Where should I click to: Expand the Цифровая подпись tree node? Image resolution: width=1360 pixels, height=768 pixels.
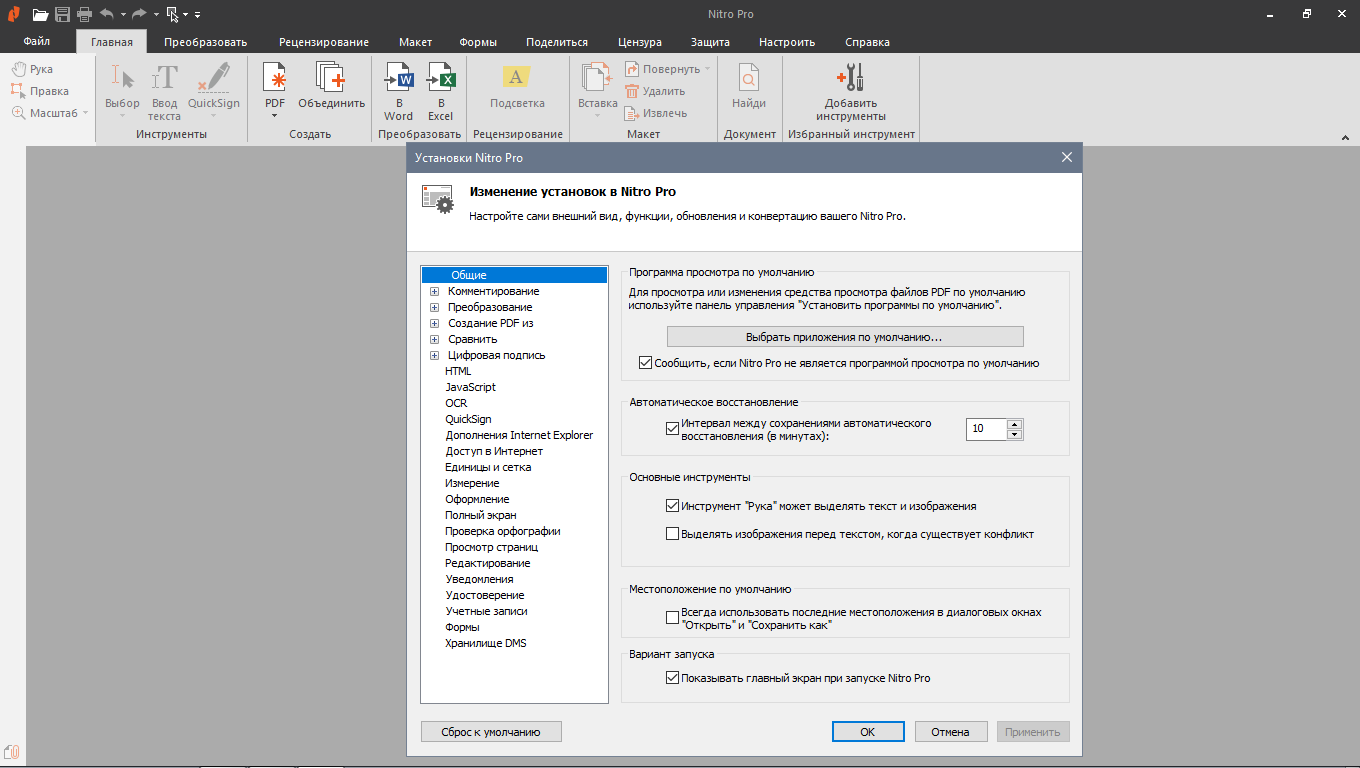pos(434,355)
